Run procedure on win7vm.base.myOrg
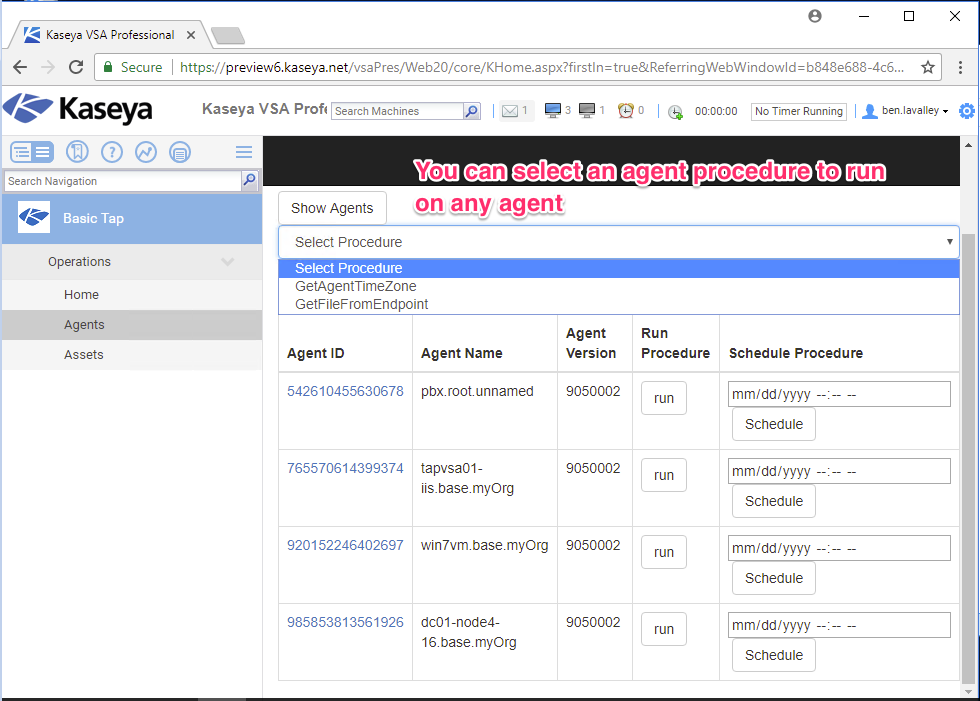Viewport: 980px width, 701px height. click(664, 552)
